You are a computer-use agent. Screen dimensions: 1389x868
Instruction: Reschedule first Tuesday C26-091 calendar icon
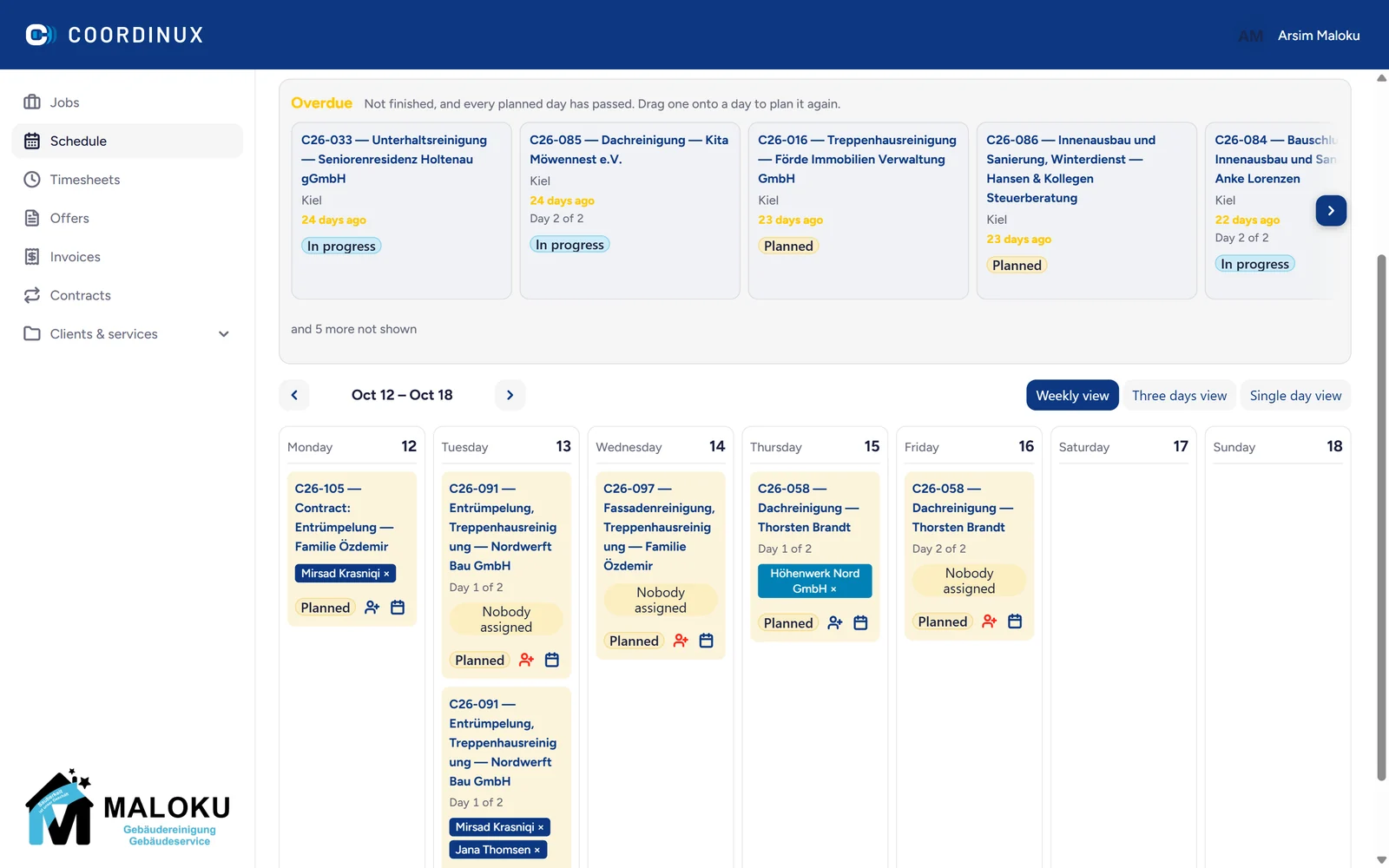pyautogui.click(x=552, y=661)
